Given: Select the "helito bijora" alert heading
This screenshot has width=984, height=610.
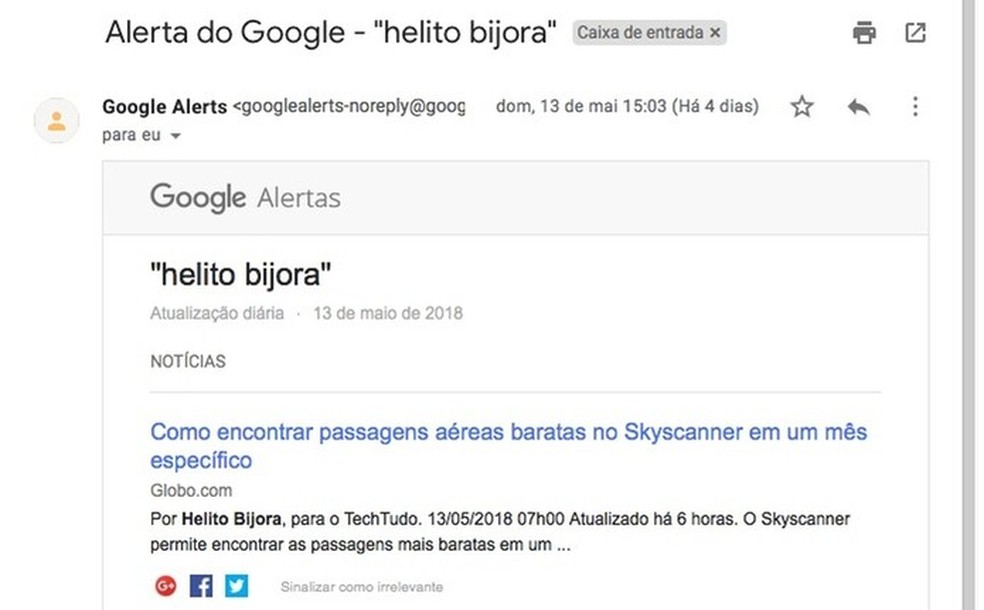Looking at the screenshot, I should point(241,273).
